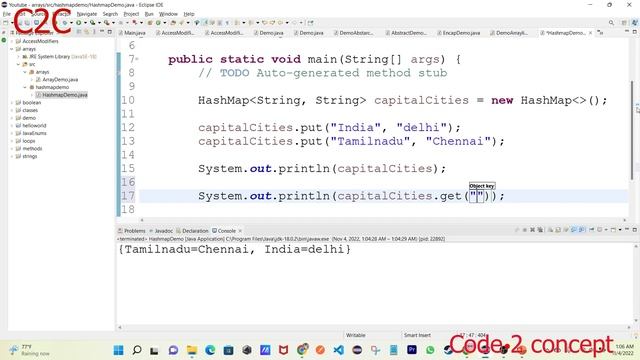Select the strings project

(x=29, y=156)
